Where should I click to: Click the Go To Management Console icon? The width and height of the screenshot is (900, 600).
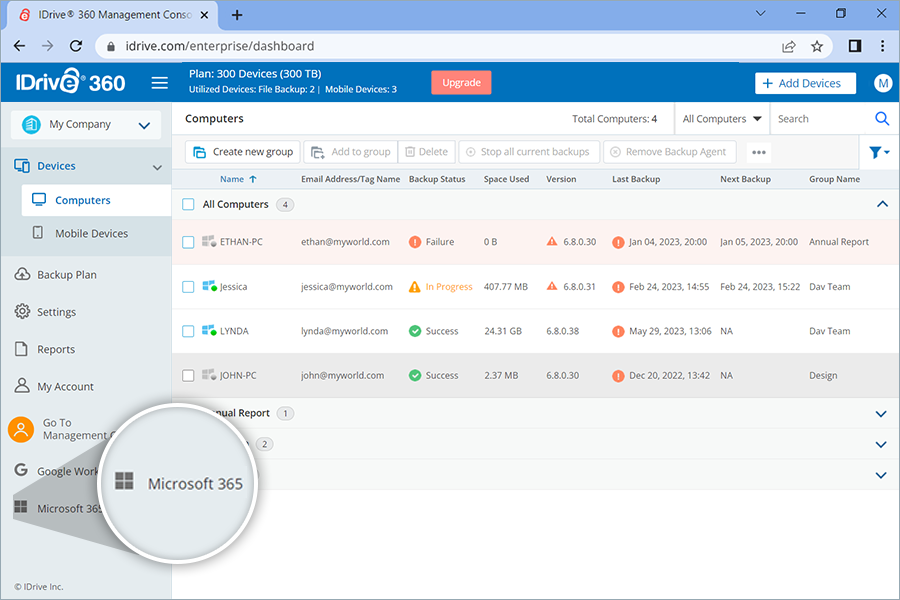click(20, 429)
